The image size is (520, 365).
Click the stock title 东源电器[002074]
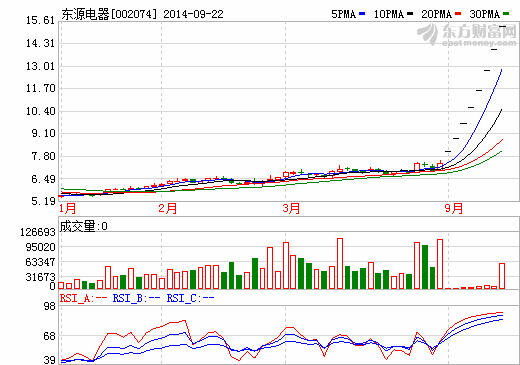point(109,14)
